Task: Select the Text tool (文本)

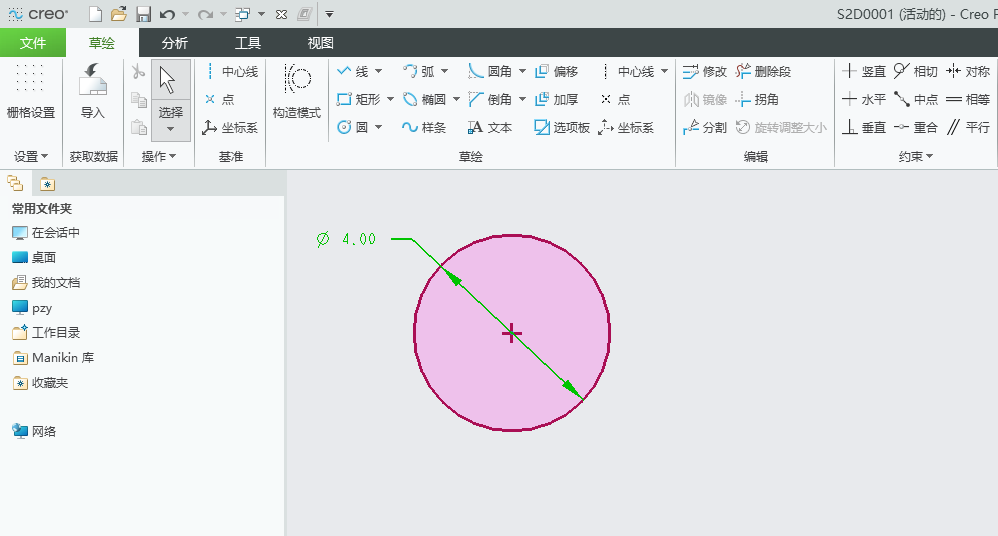Action: 490,127
